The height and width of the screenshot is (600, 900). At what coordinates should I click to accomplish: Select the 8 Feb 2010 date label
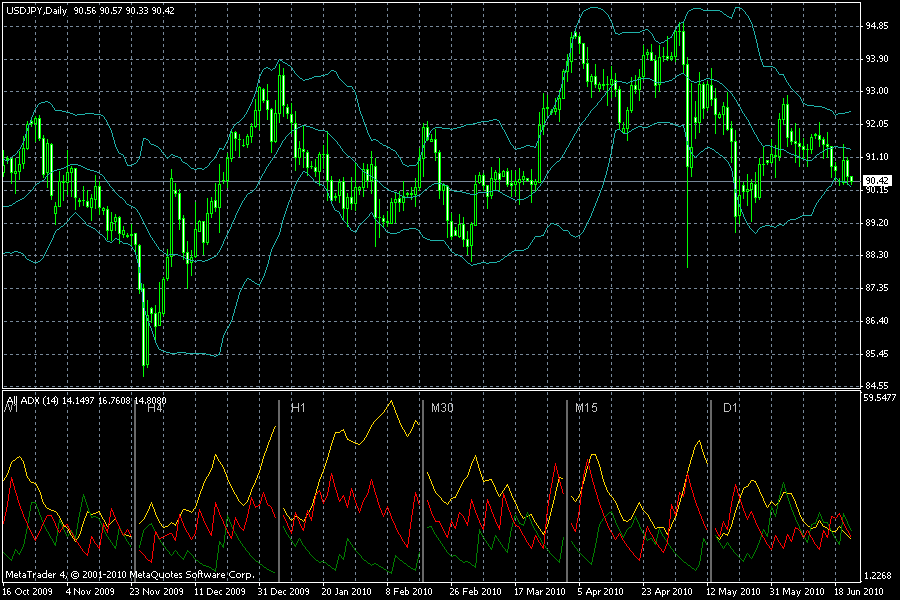pos(409,591)
